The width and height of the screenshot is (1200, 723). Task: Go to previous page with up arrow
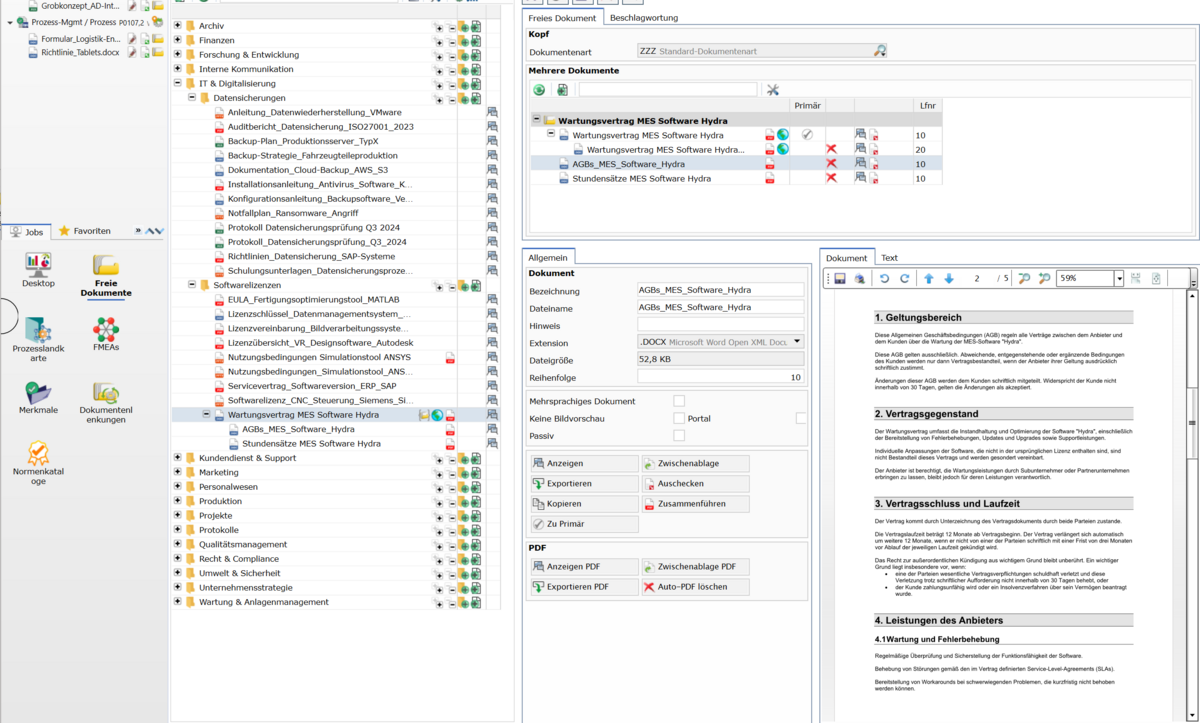click(x=929, y=279)
